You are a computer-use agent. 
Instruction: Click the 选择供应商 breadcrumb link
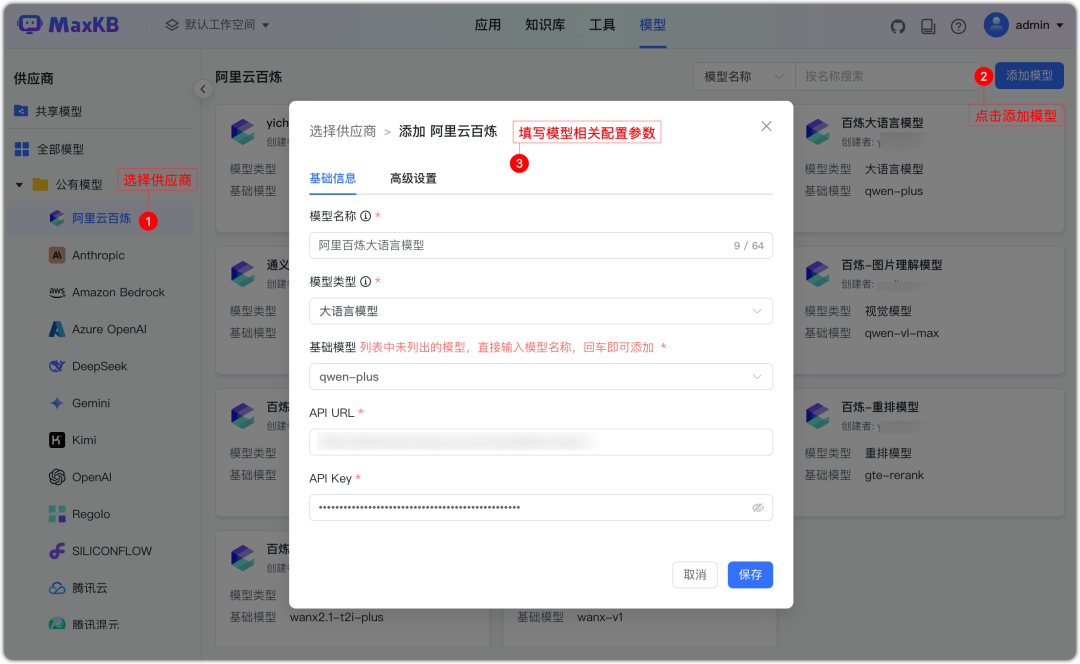342,132
